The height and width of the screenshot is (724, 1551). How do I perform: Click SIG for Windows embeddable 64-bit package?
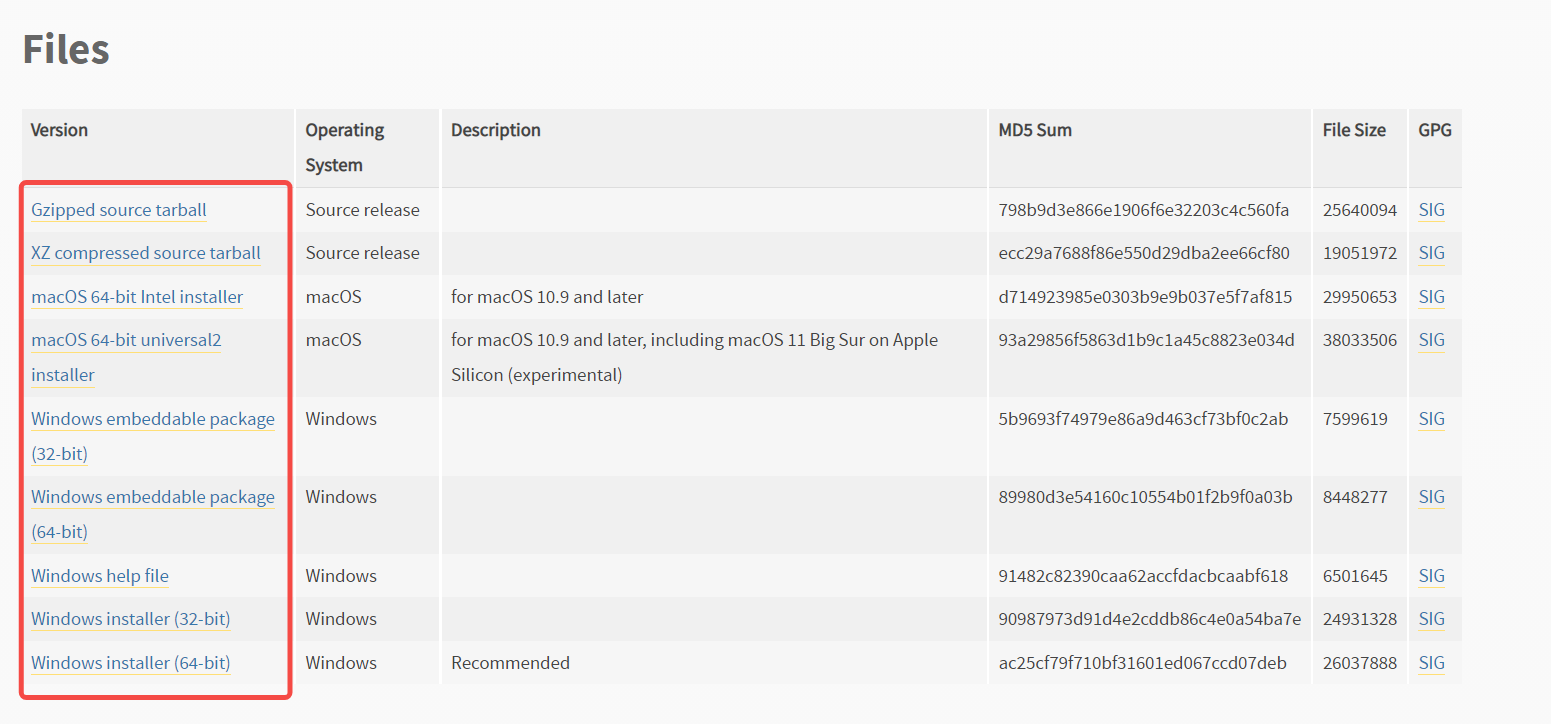click(x=1431, y=497)
